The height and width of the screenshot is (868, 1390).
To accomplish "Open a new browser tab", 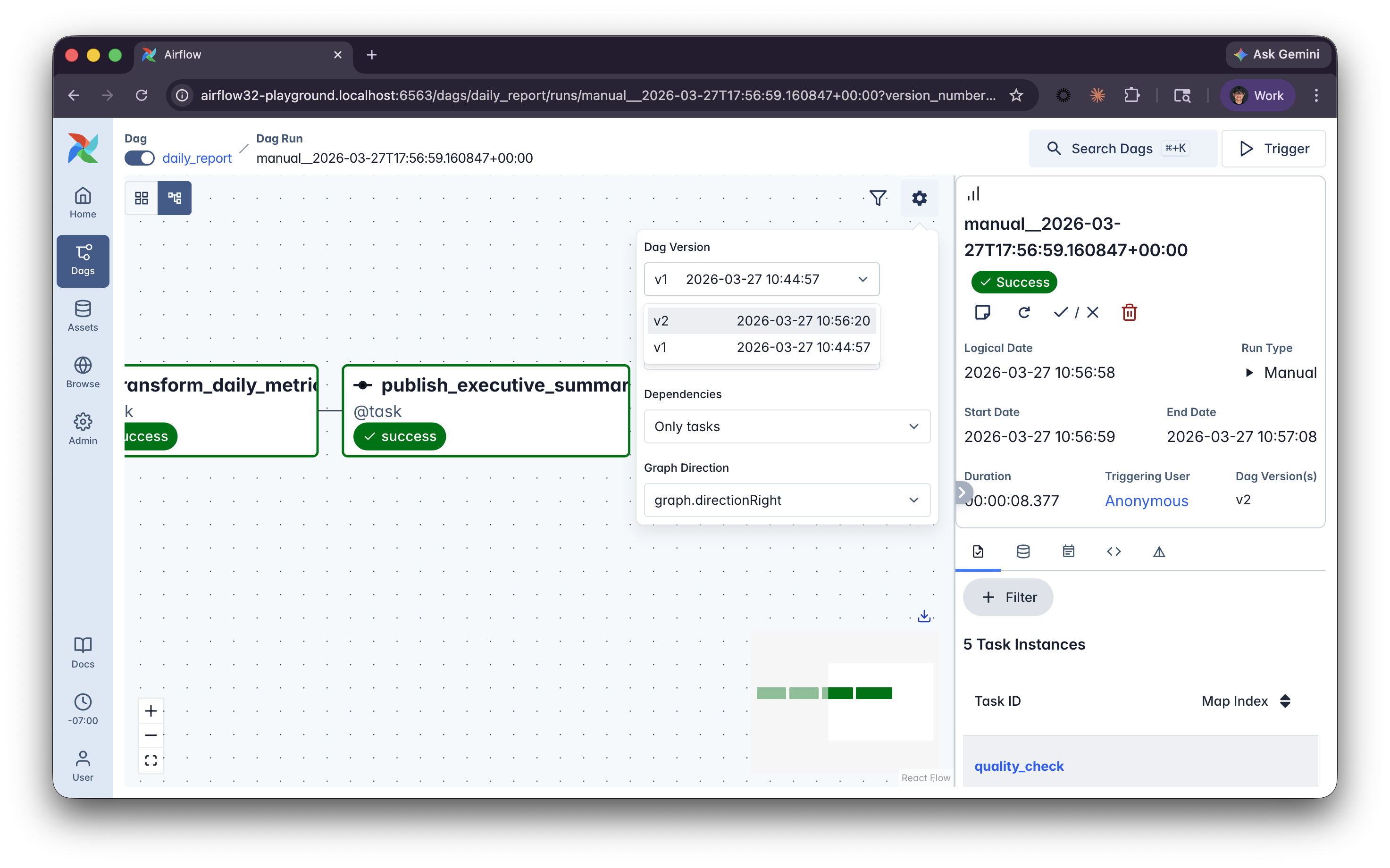I will pyautogui.click(x=371, y=55).
